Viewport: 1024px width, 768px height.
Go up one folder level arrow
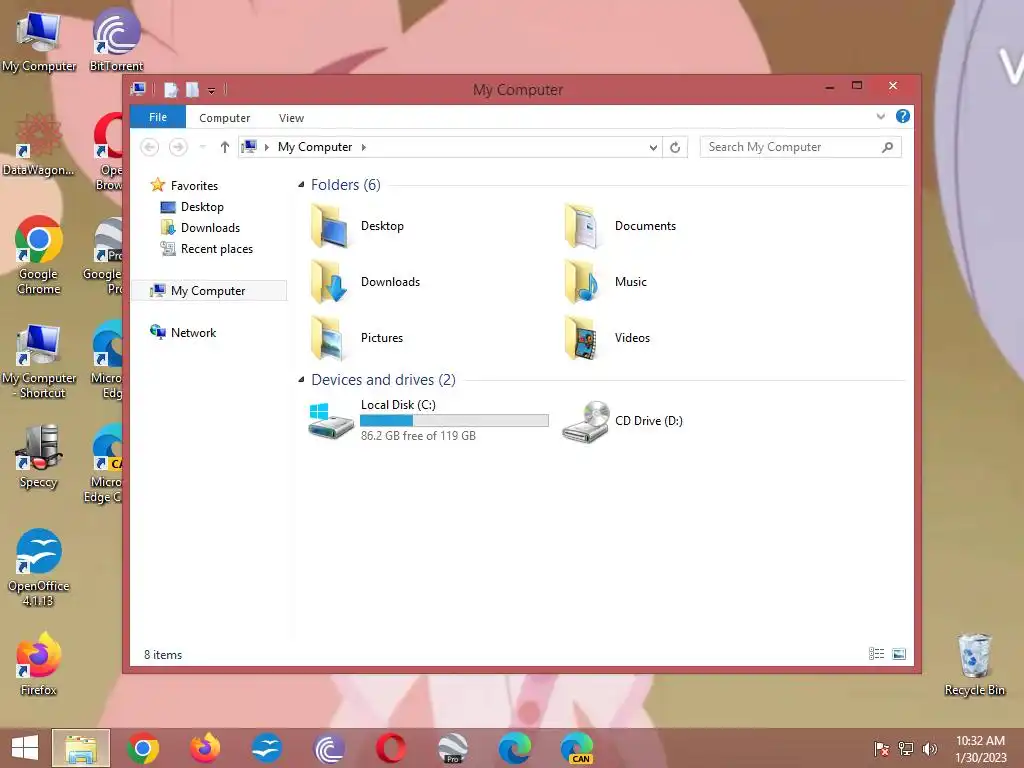225,147
